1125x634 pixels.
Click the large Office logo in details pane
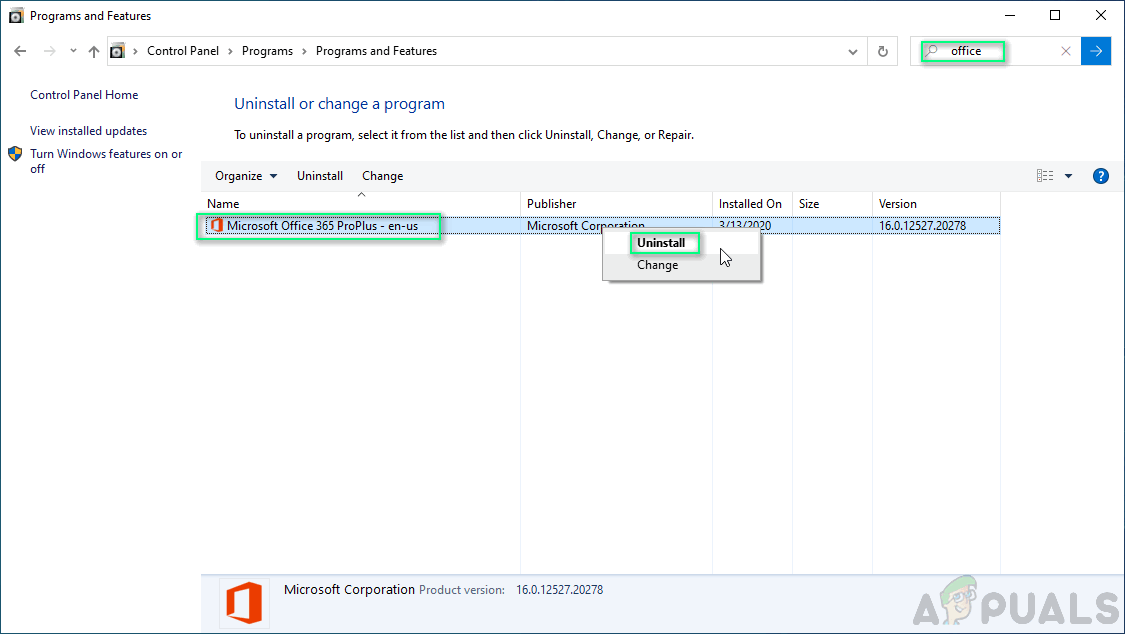[x=244, y=603]
